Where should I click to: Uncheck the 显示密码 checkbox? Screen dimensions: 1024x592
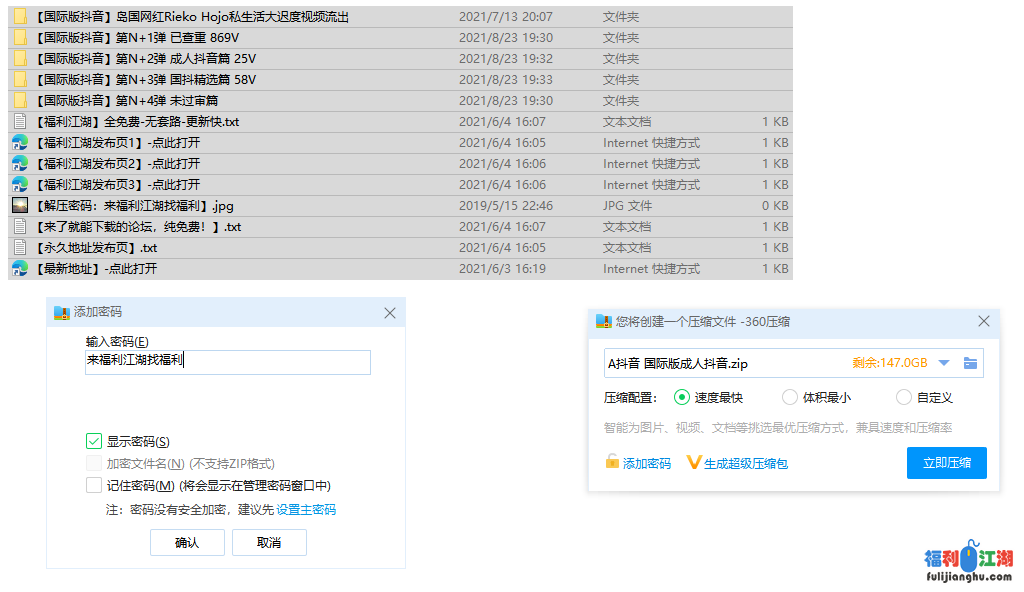click(x=94, y=441)
